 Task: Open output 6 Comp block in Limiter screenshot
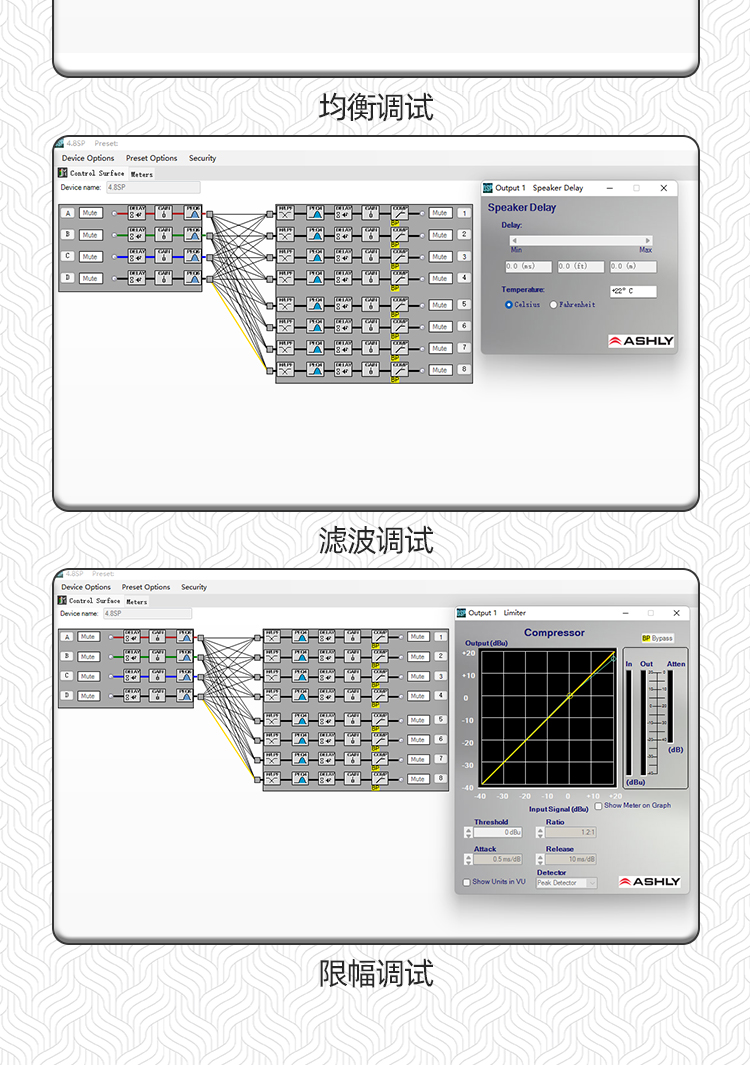380,740
